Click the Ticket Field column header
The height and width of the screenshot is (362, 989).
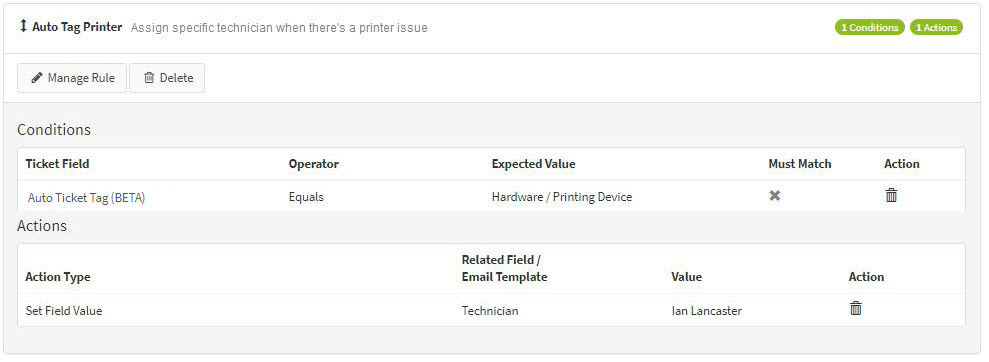(57, 163)
